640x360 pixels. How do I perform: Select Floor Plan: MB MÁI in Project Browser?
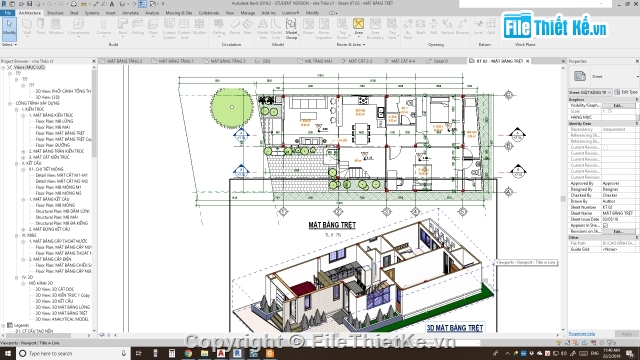pos(53,127)
